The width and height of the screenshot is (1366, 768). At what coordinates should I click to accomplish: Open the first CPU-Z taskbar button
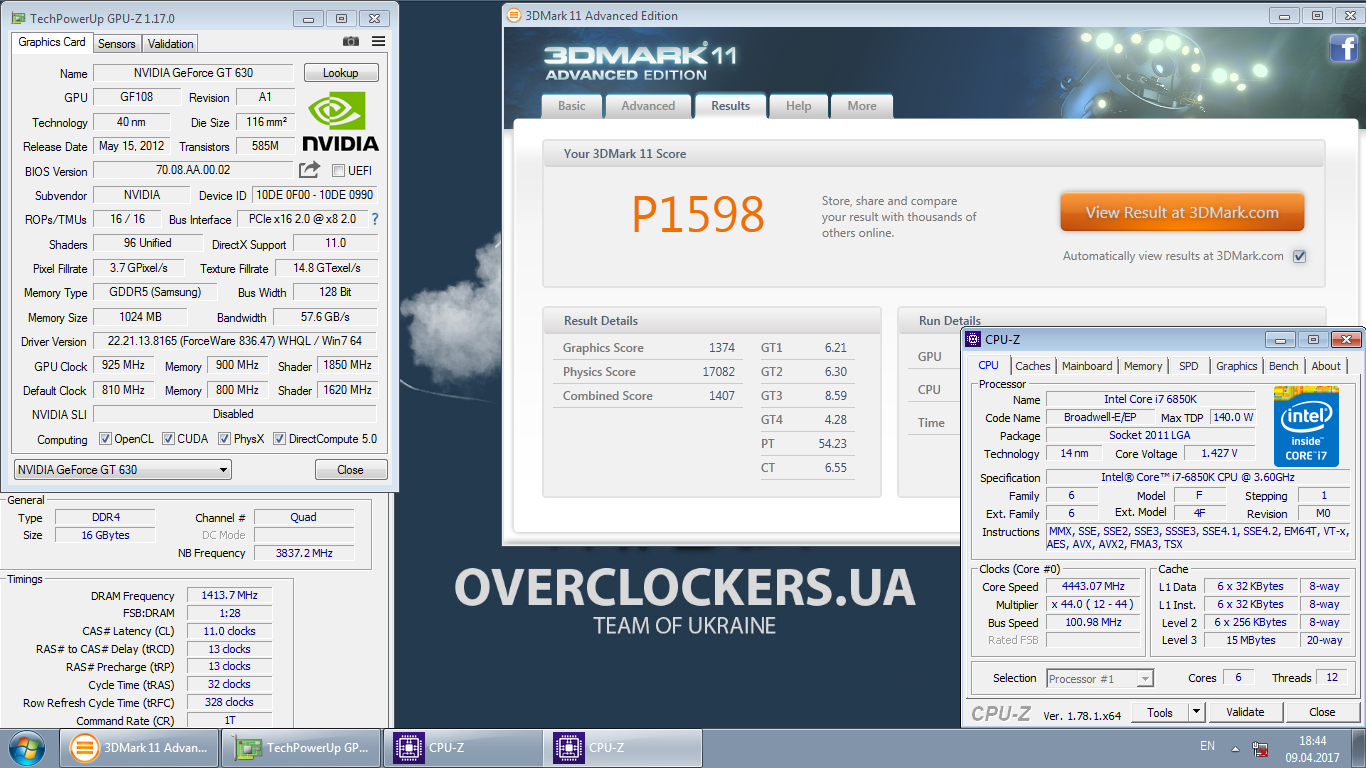(463, 748)
